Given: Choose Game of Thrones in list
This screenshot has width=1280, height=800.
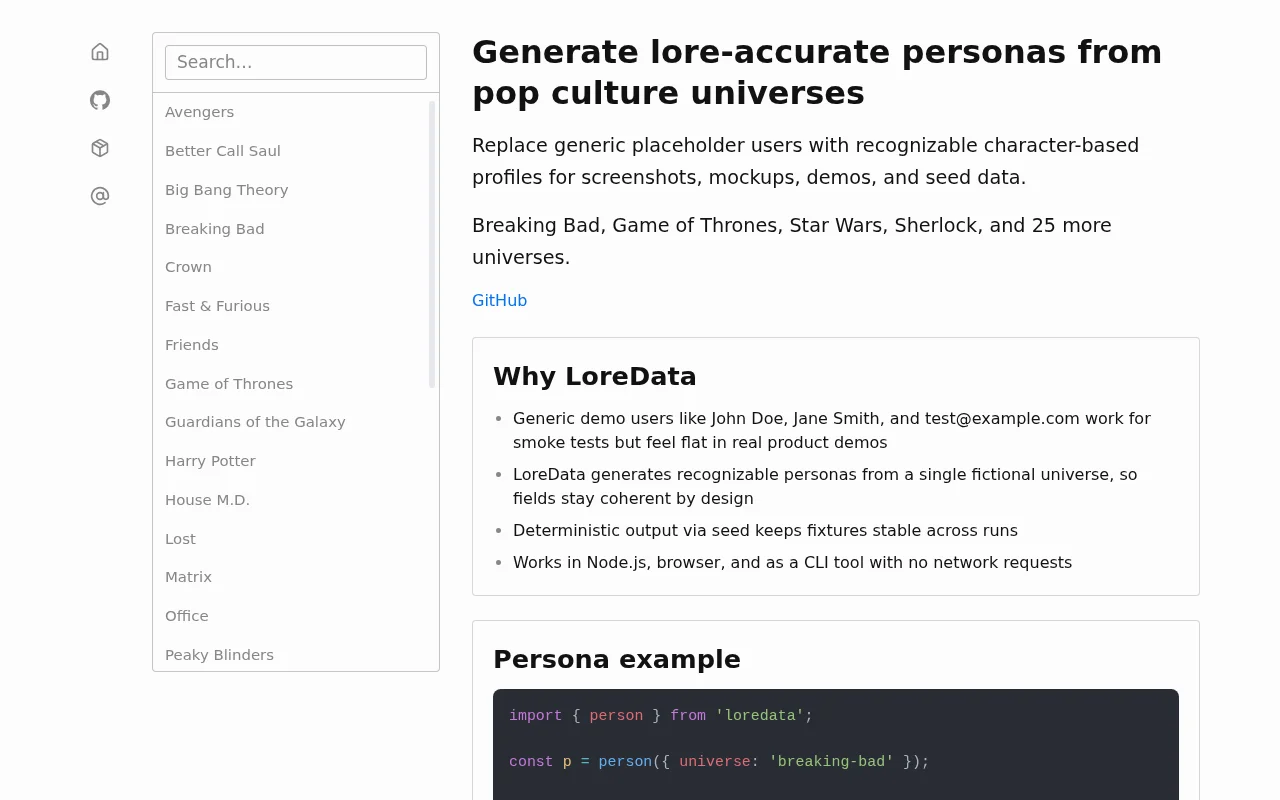Looking at the screenshot, I should click(229, 384).
